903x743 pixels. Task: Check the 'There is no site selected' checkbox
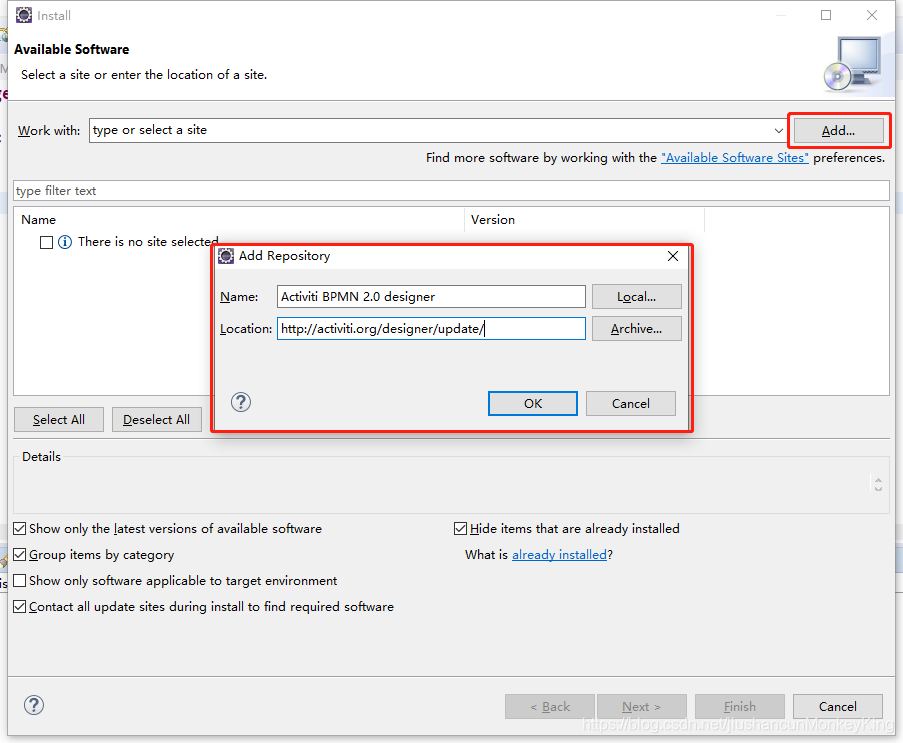tap(47, 242)
